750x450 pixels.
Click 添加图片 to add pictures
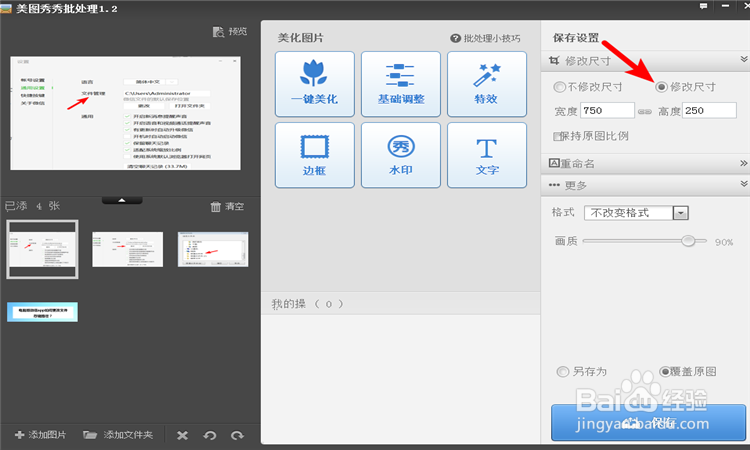coord(41,435)
